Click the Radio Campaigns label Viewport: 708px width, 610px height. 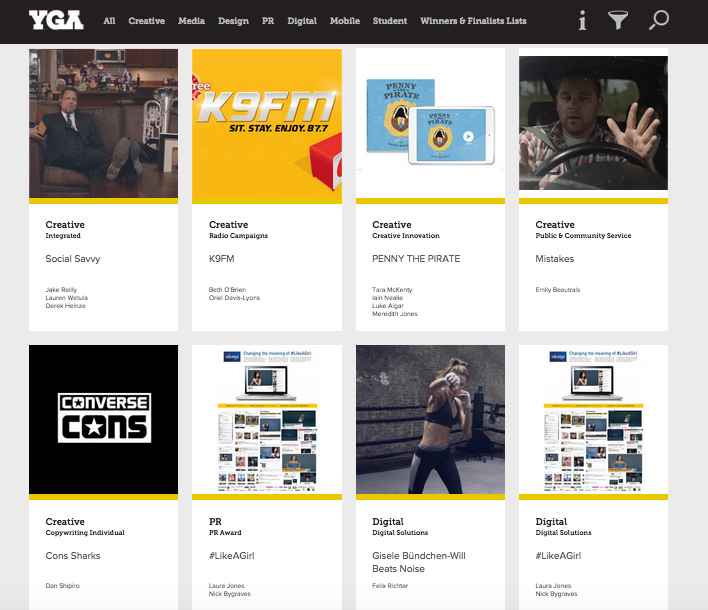[238, 236]
